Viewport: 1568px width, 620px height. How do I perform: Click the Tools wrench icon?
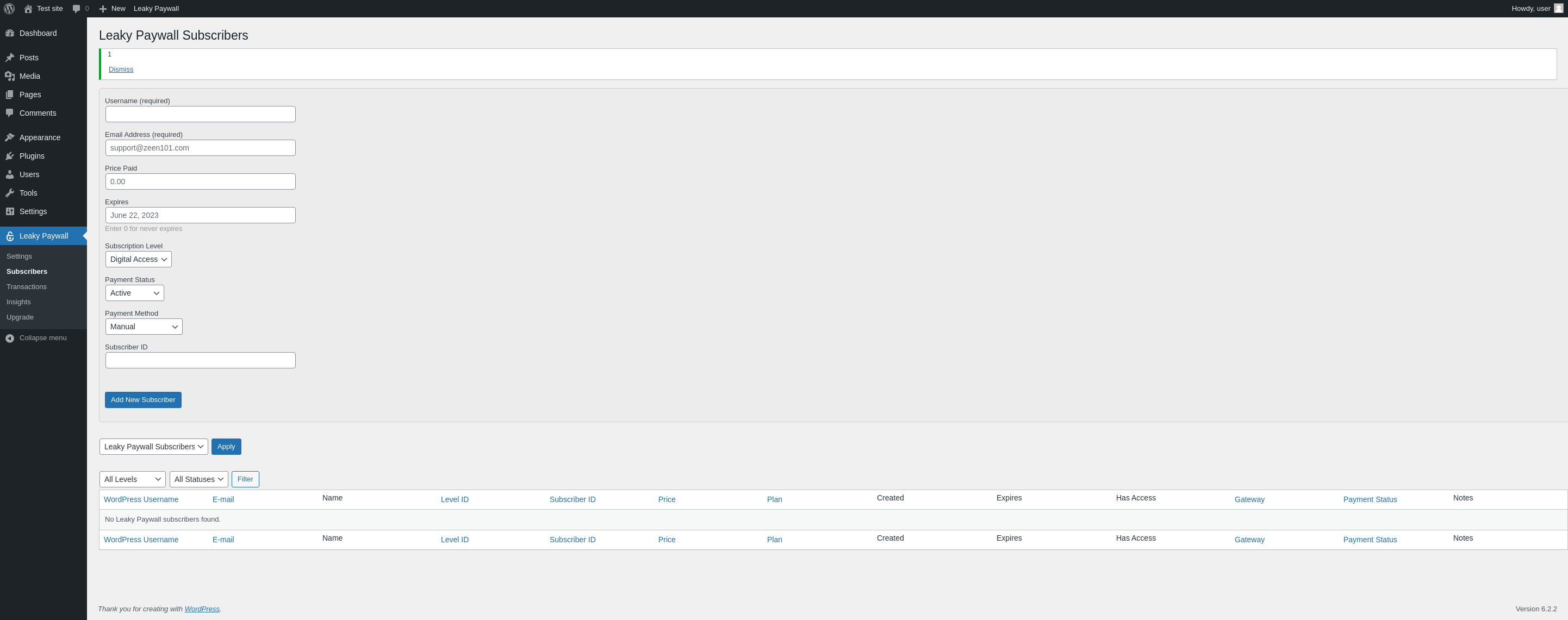(x=10, y=193)
